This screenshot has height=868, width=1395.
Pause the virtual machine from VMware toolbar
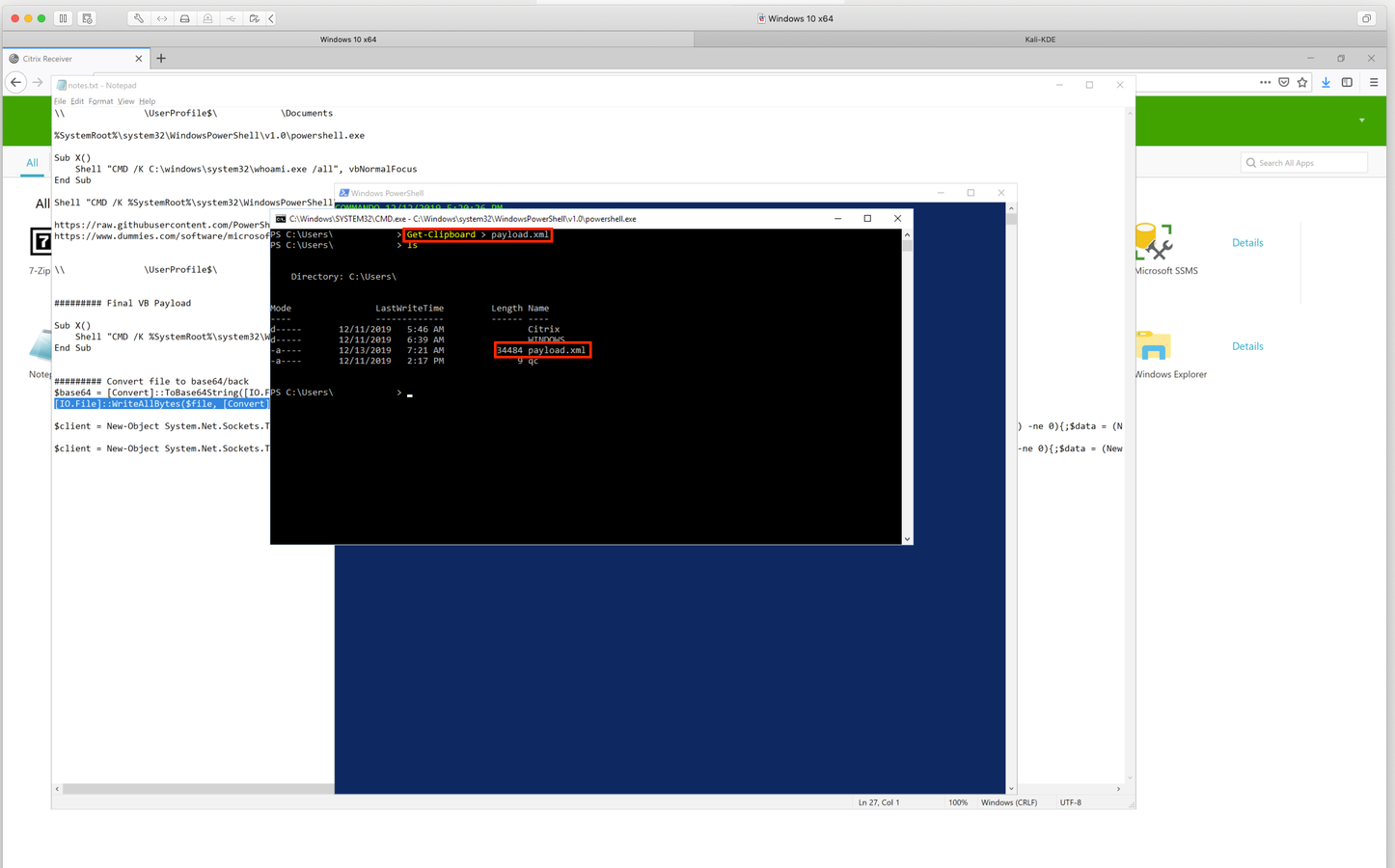click(63, 18)
